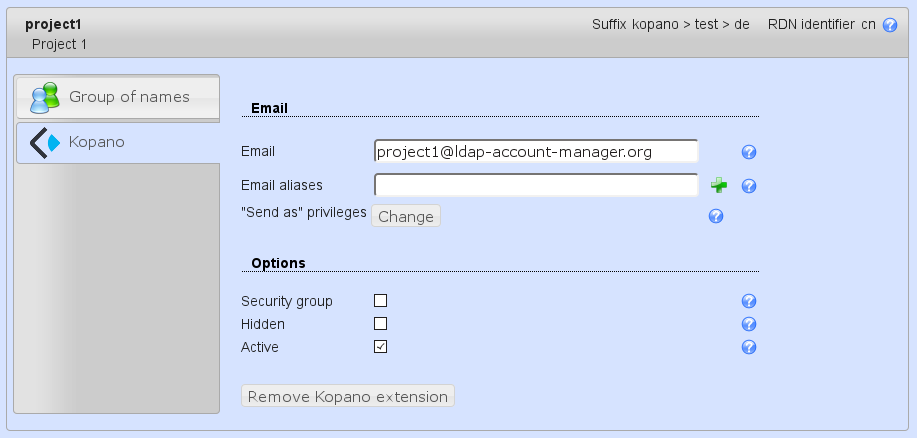This screenshot has height=438, width=917.
Task: Show help for Email aliases
Action: (x=748, y=186)
